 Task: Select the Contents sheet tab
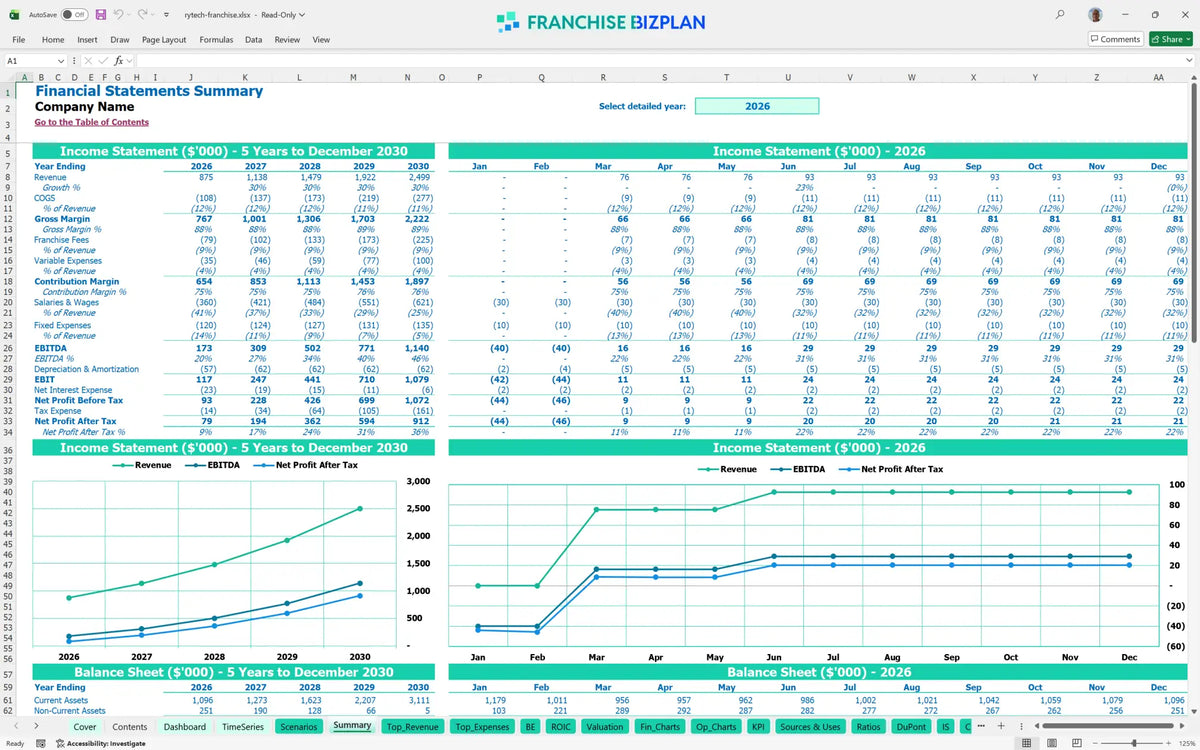pyautogui.click(x=130, y=727)
